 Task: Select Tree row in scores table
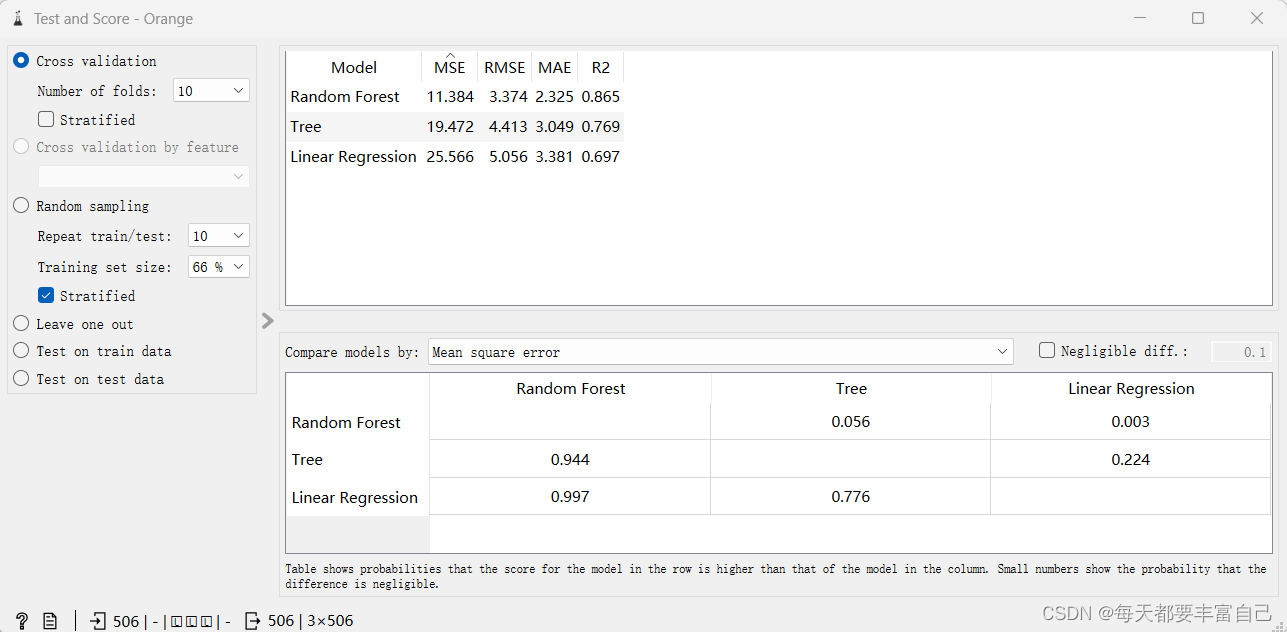(x=455, y=127)
